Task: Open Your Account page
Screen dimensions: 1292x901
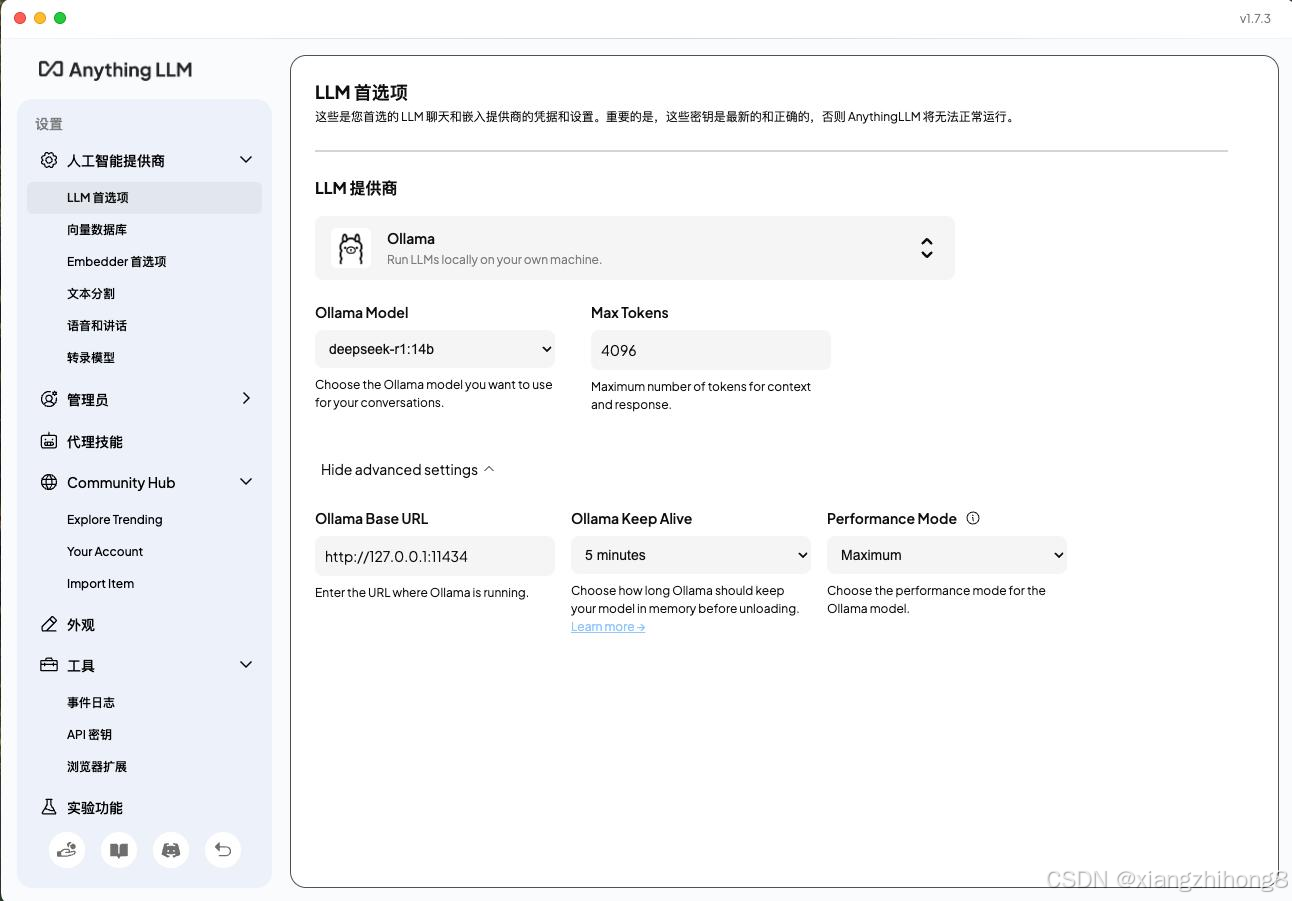Action: click(x=105, y=552)
